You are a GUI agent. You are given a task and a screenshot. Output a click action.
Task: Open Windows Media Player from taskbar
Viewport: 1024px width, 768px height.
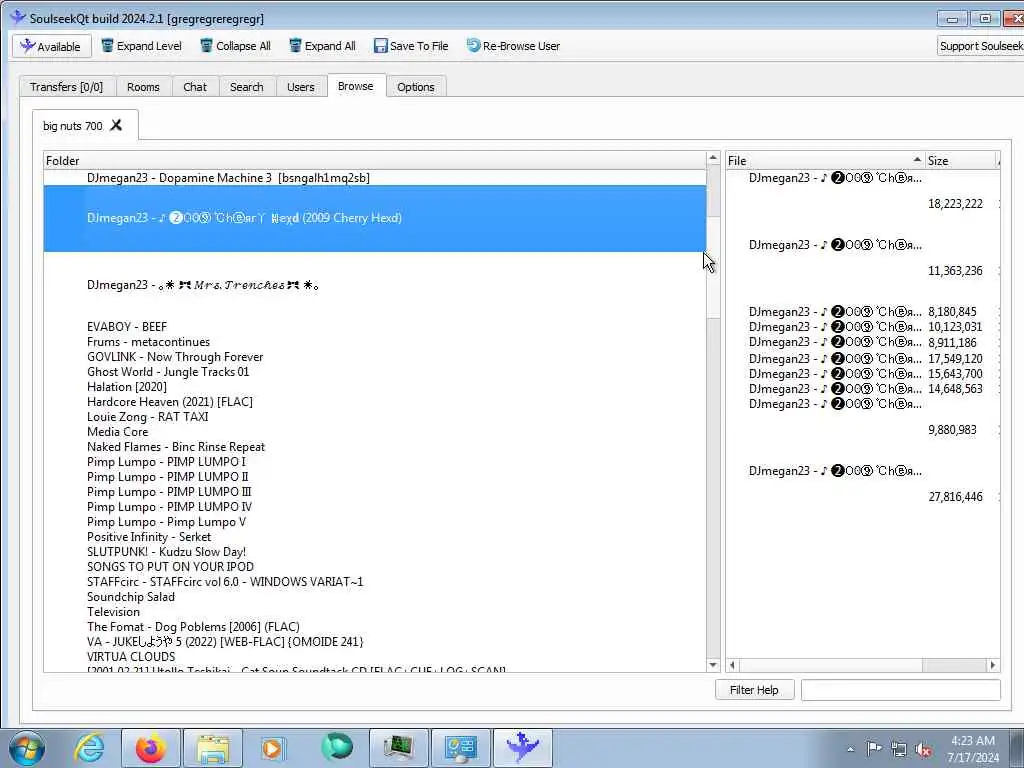[x=273, y=748]
